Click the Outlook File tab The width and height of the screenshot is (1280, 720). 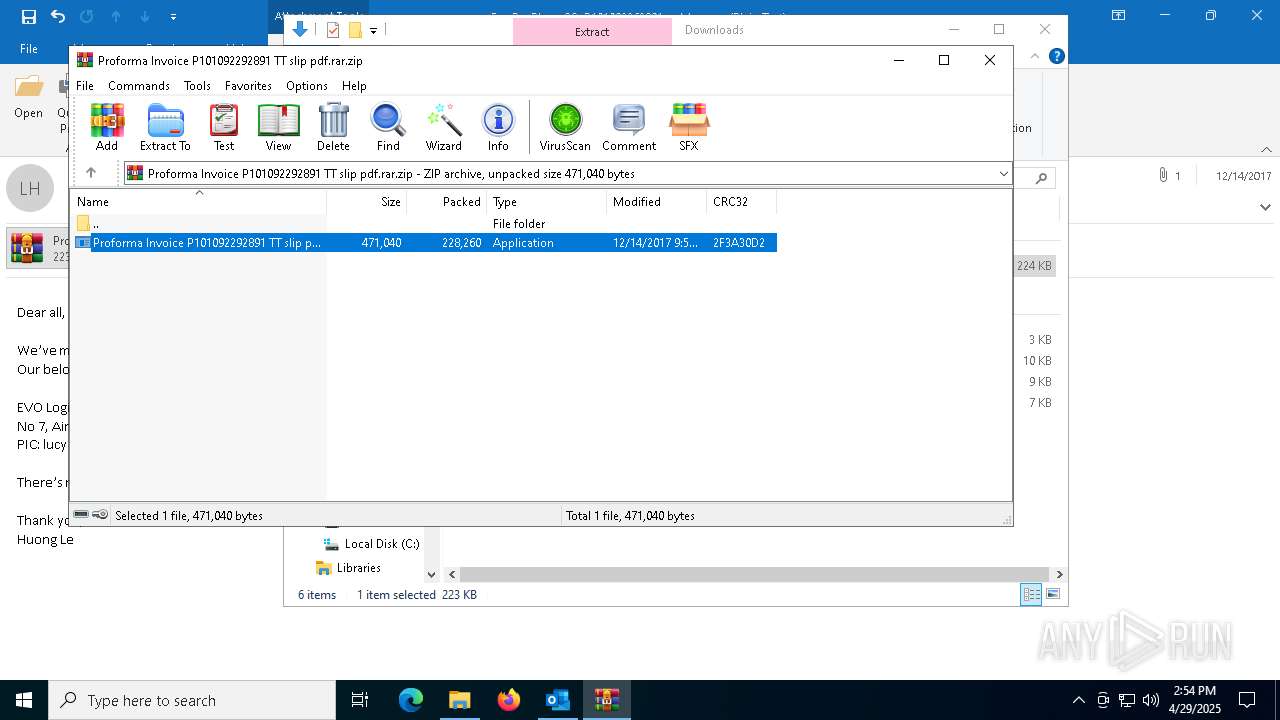(29, 49)
